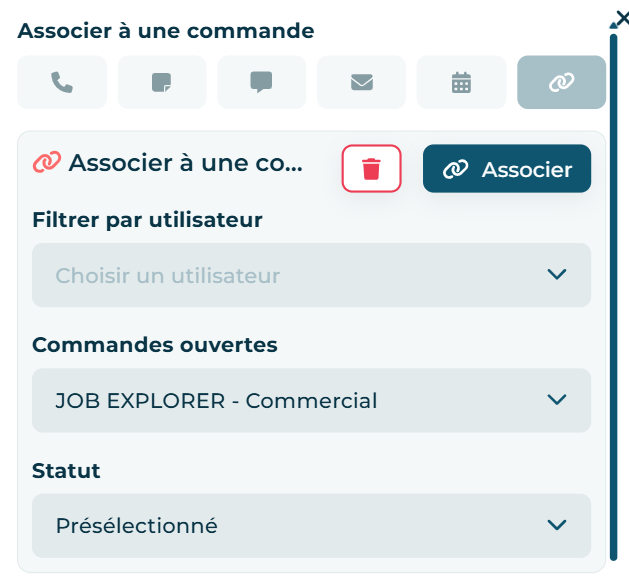
Task: Click the highlighted chain link tab
Action: point(561,82)
